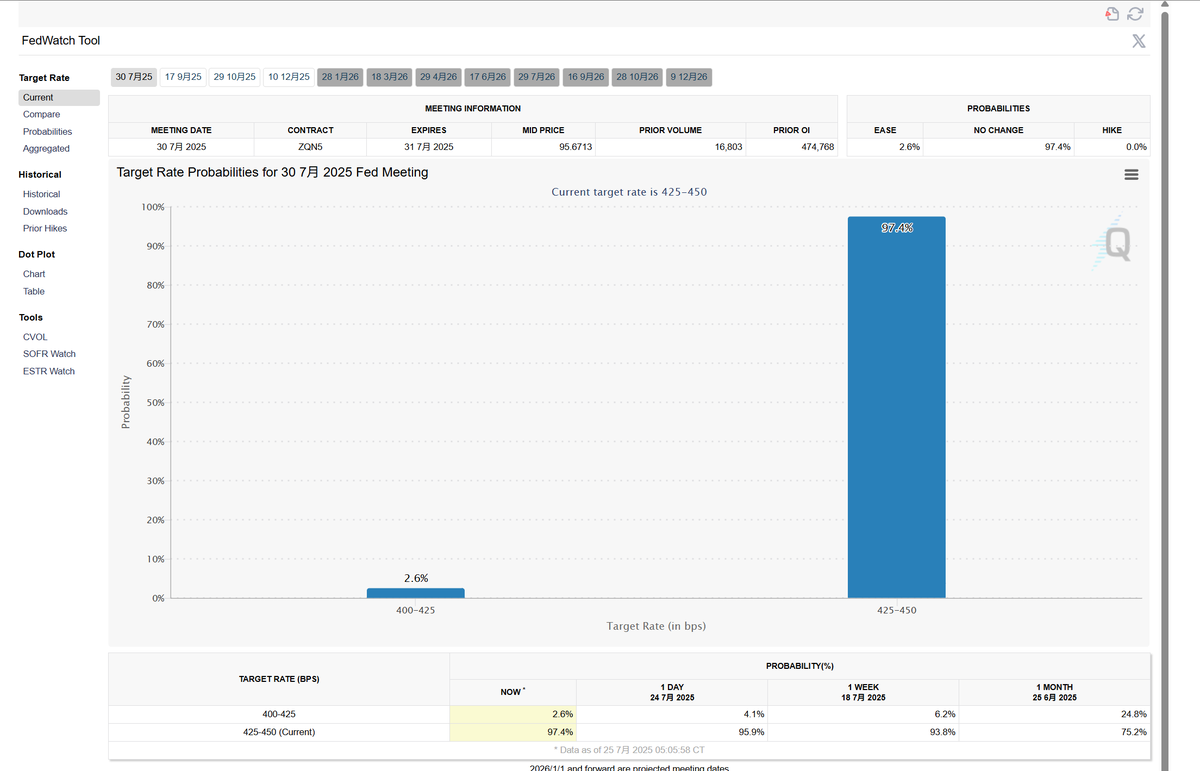Select the 17 6月26 meeting tab
Screen dimensions: 1200x771
pos(488,77)
